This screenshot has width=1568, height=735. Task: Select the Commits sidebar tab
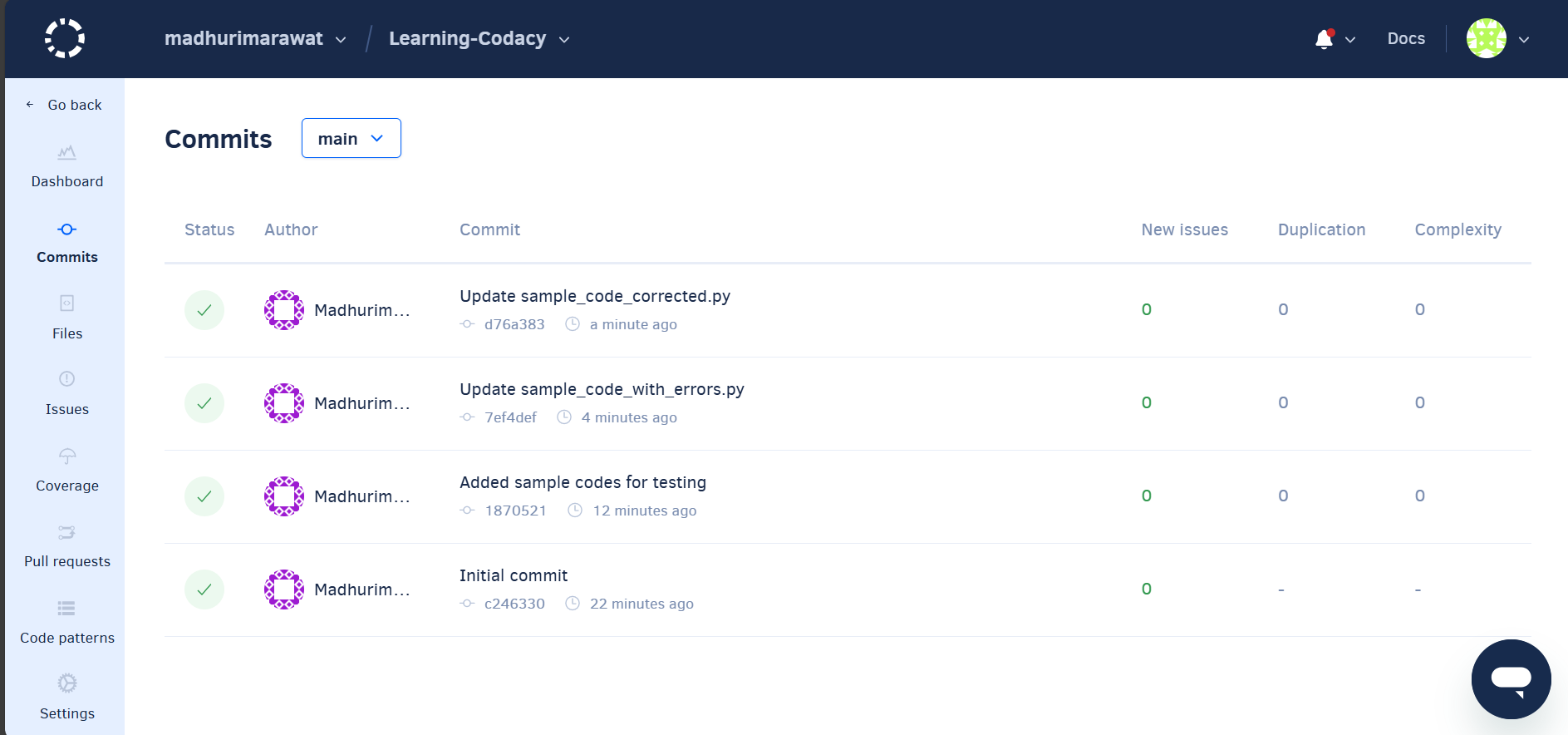67,242
